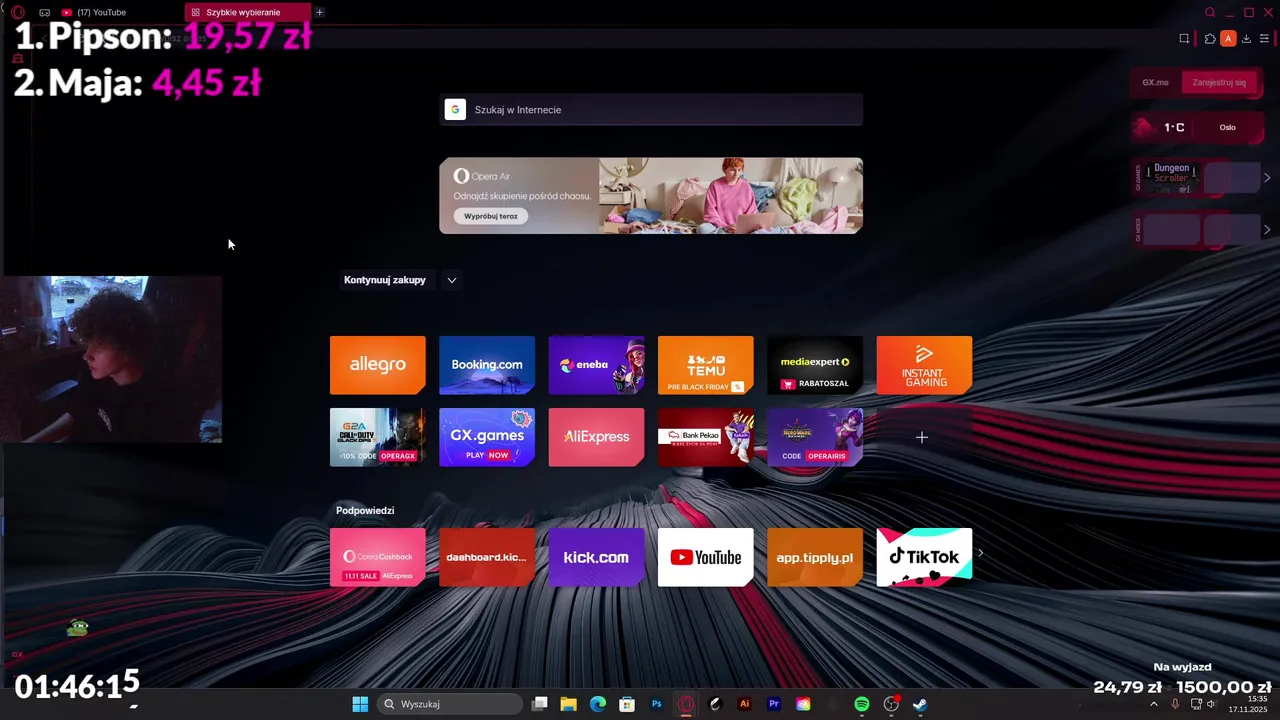Open the Windows Start menu
The image size is (1280, 720).
tap(360, 704)
